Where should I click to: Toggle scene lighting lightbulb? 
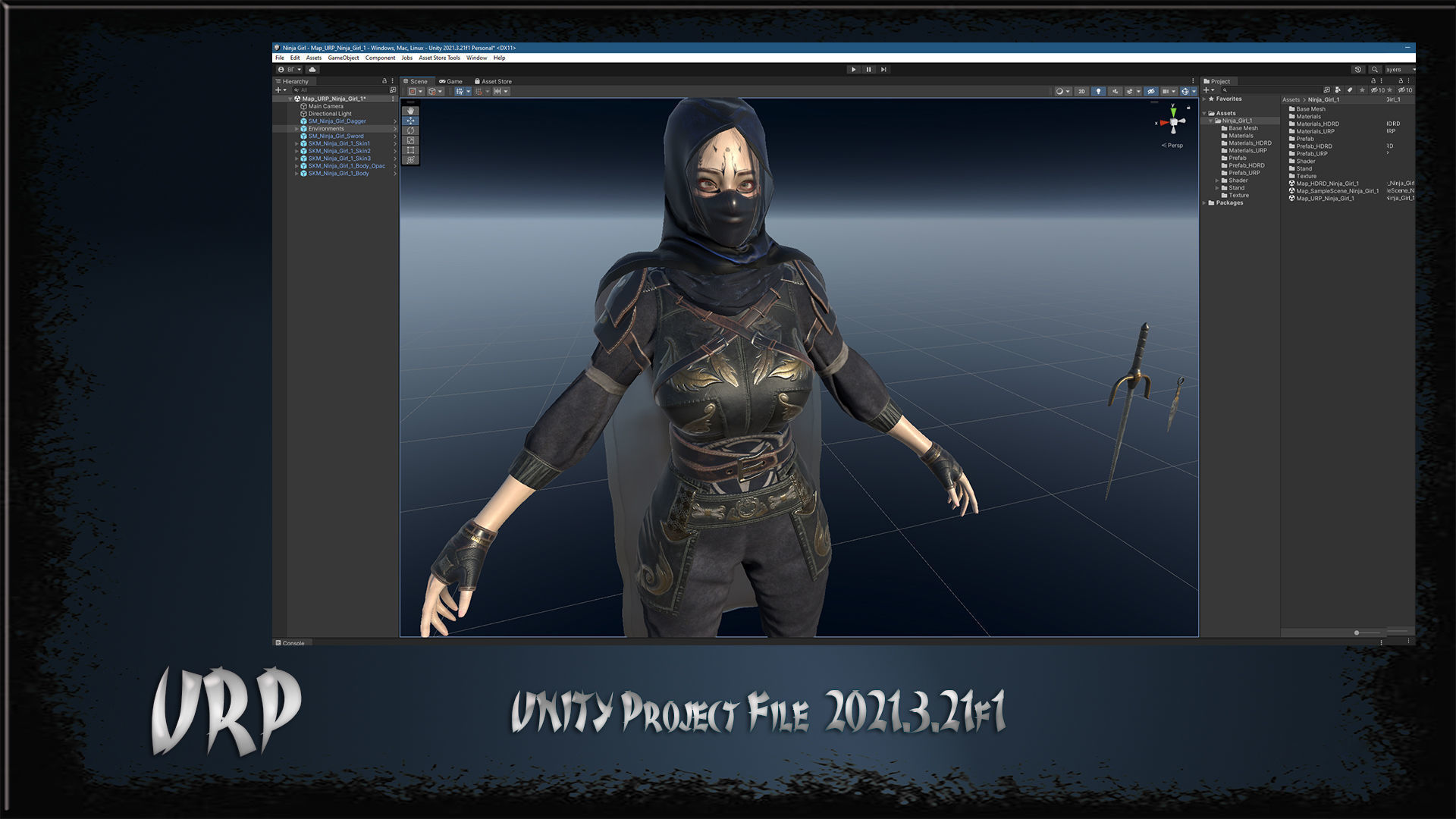pyautogui.click(x=1098, y=91)
